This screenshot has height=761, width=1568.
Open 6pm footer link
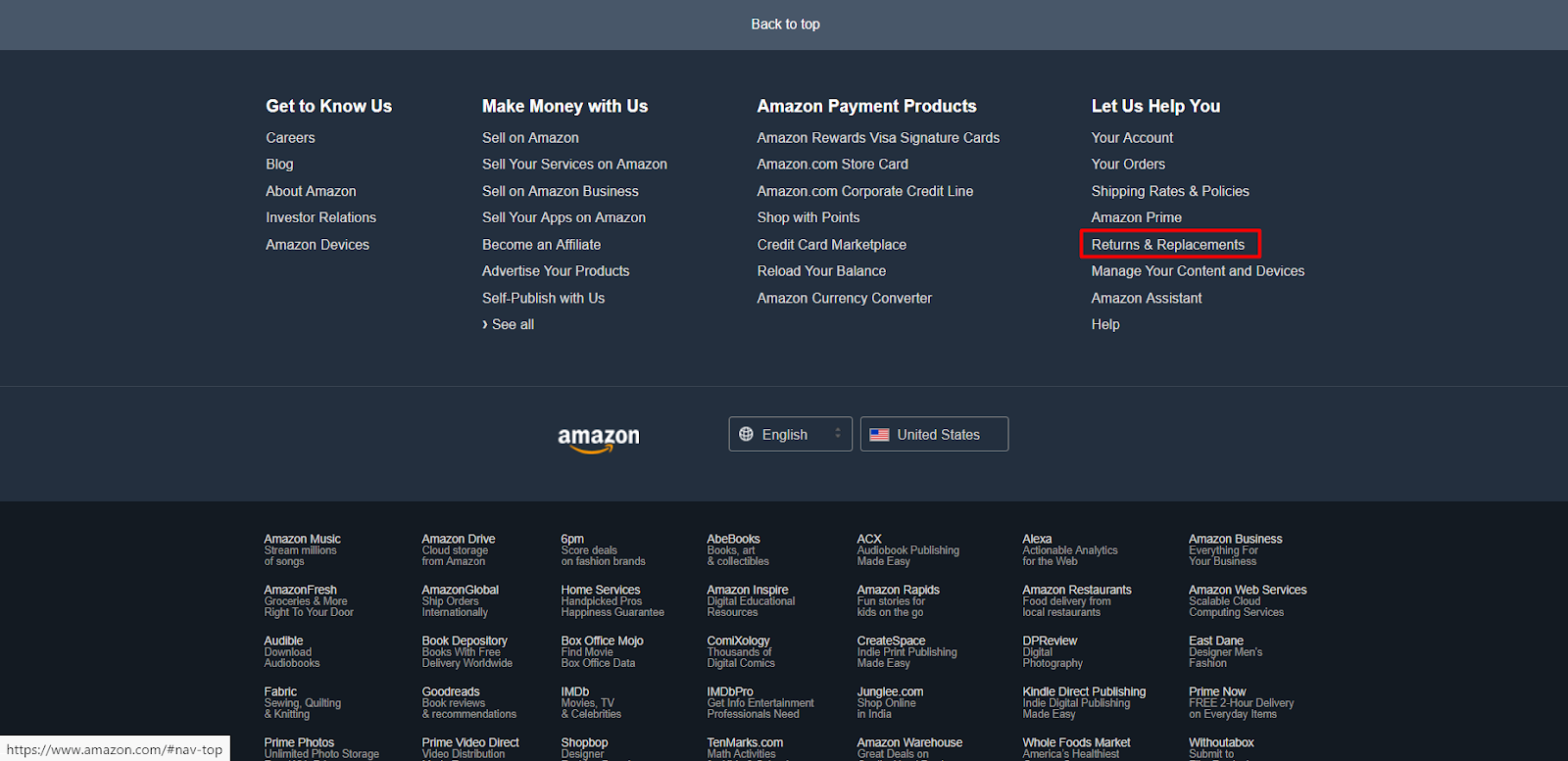point(603,549)
